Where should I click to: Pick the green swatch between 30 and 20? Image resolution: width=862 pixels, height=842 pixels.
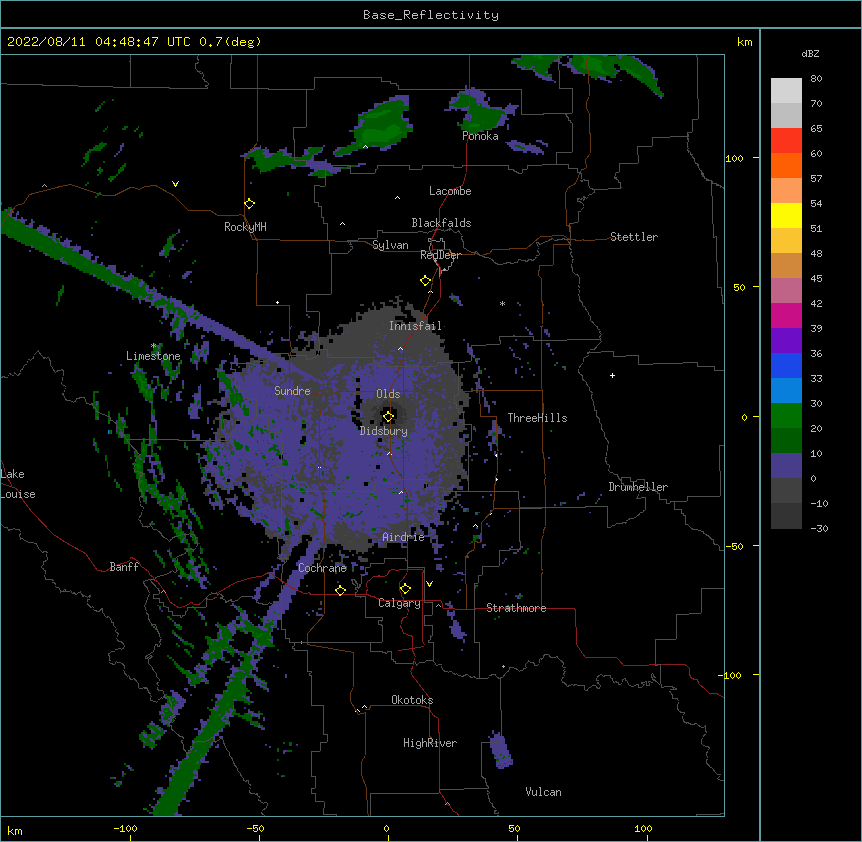[x=786, y=416]
